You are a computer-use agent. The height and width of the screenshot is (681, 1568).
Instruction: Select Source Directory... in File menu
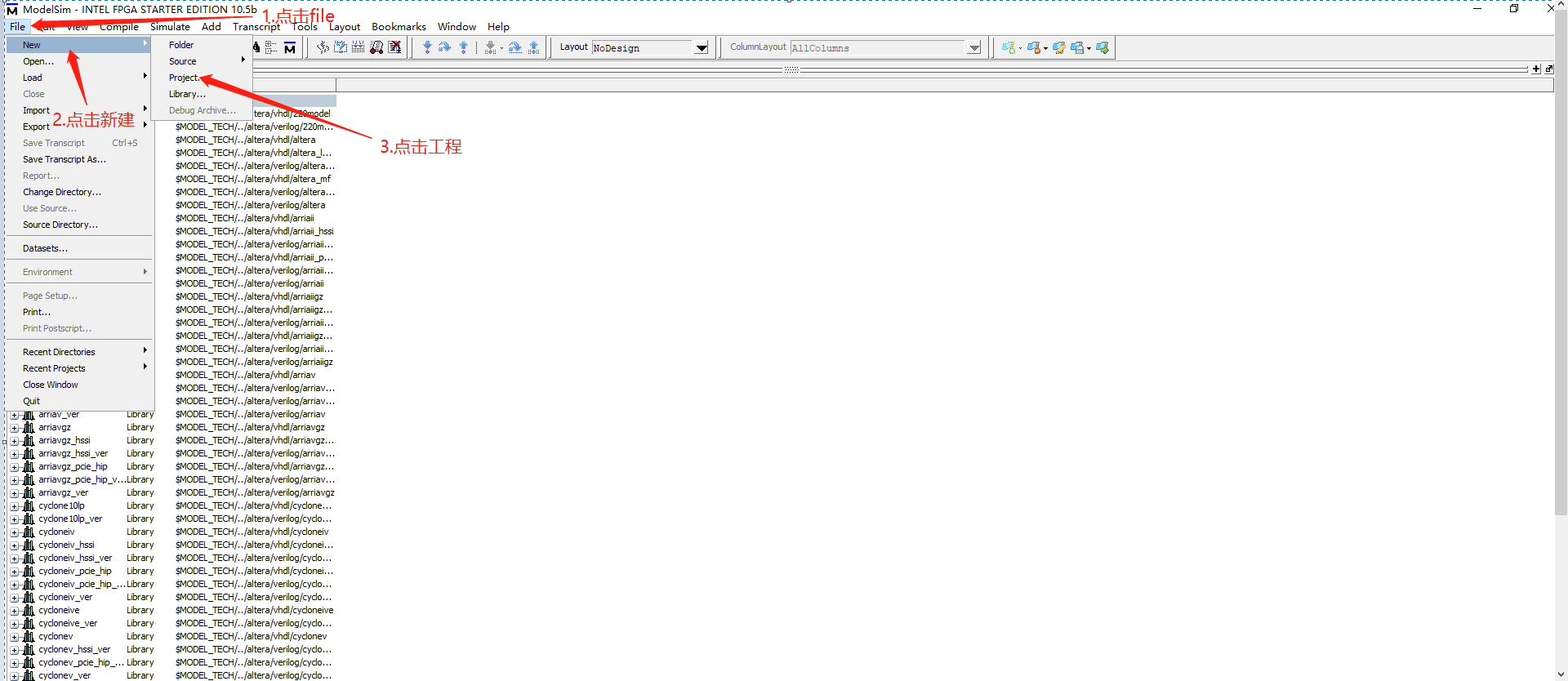pyautogui.click(x=79, y=225)
